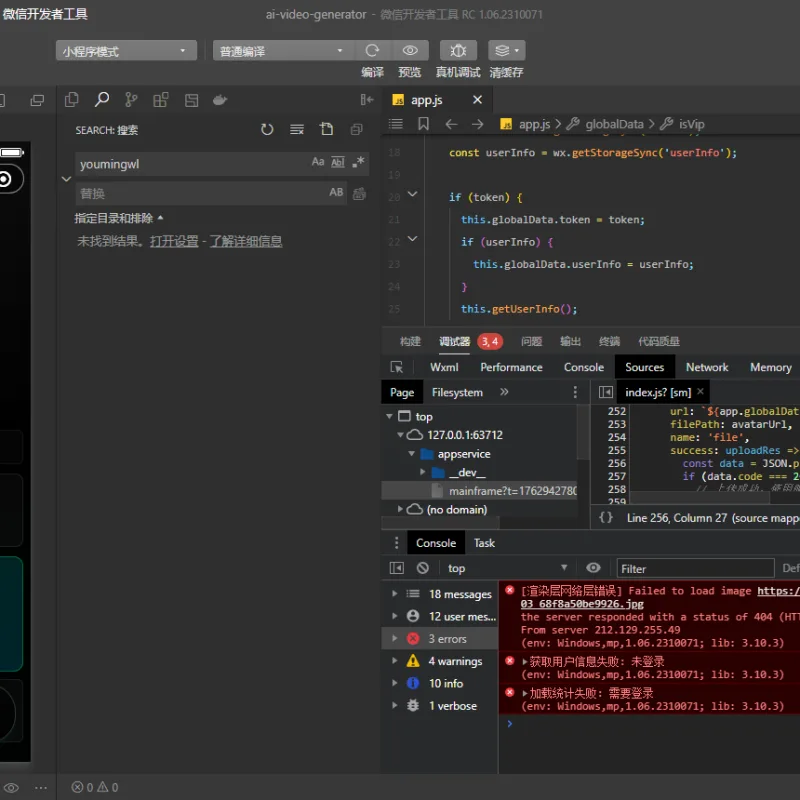800x800 pixels.
Task: Open the 打开设置 link
Action: [x=174, y=241]
